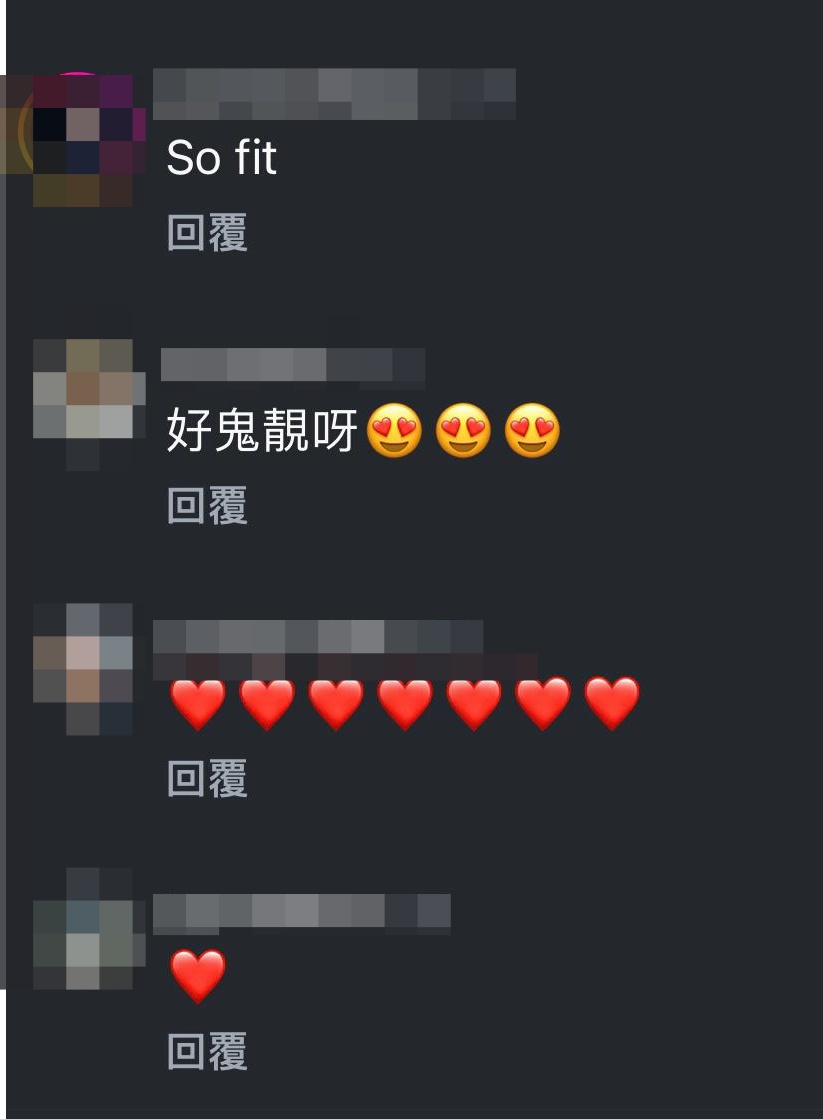Click 回覆 under the "So fit" comment
The image size is (823, 1119).
click(207, 233)
